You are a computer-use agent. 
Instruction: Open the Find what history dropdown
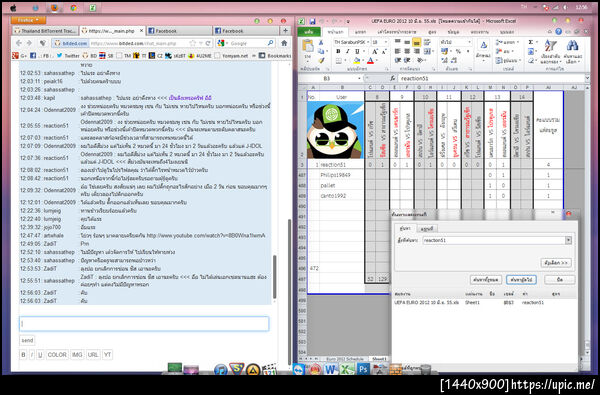[x=568, y=240]
